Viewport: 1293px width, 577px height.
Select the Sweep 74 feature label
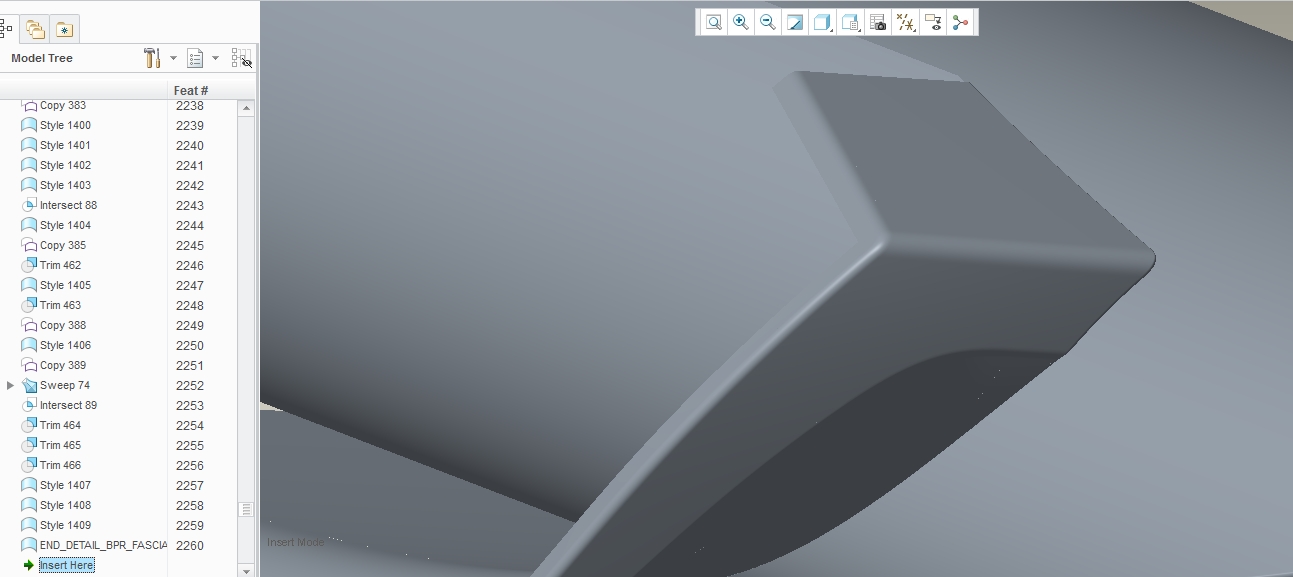click(64, 385)
